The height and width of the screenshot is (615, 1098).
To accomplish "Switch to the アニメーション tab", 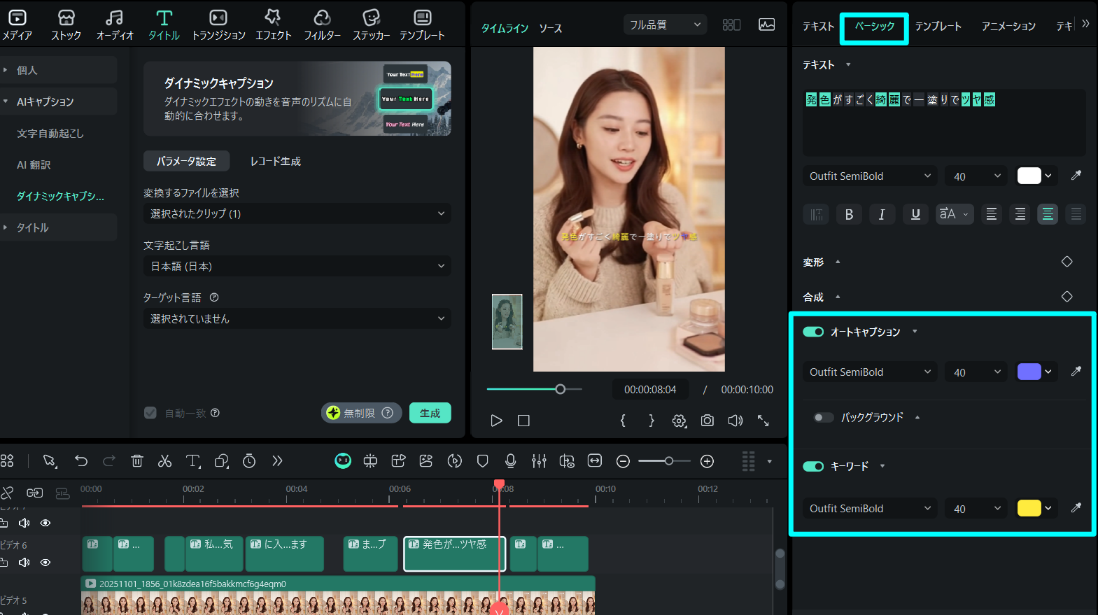I will (x=1008, y=26).
